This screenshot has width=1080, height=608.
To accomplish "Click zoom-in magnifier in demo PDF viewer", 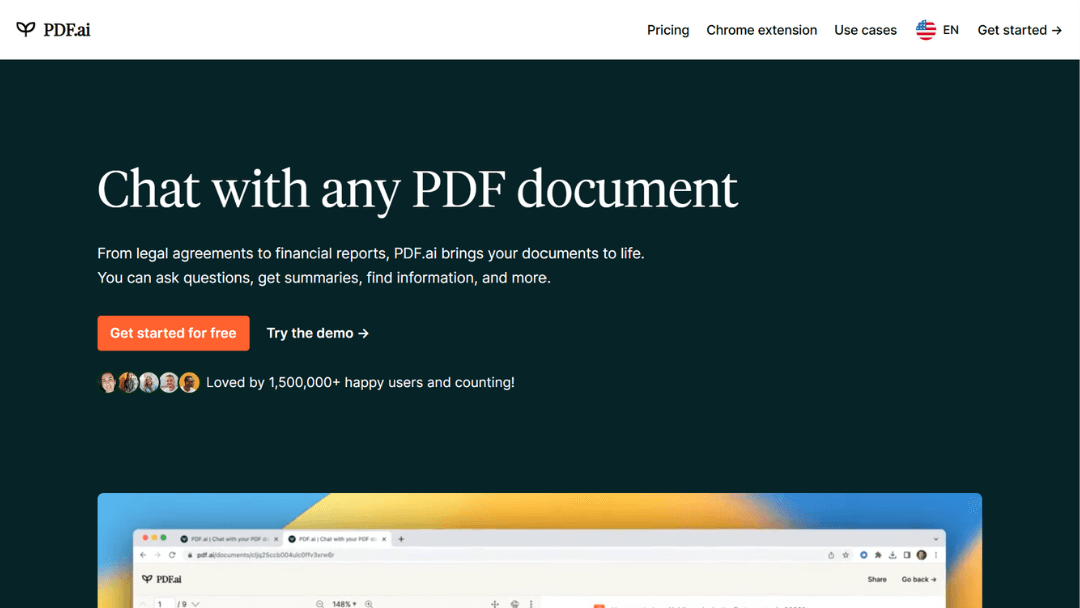I will tap(369, 604).
